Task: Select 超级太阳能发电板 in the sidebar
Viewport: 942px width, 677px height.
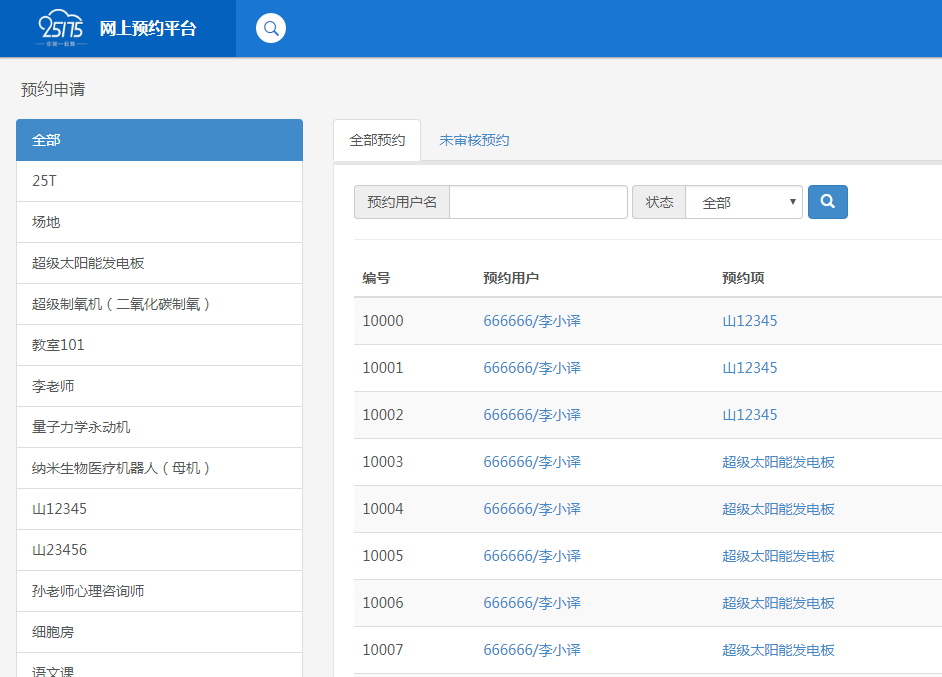Action: (x=159, y=263)
